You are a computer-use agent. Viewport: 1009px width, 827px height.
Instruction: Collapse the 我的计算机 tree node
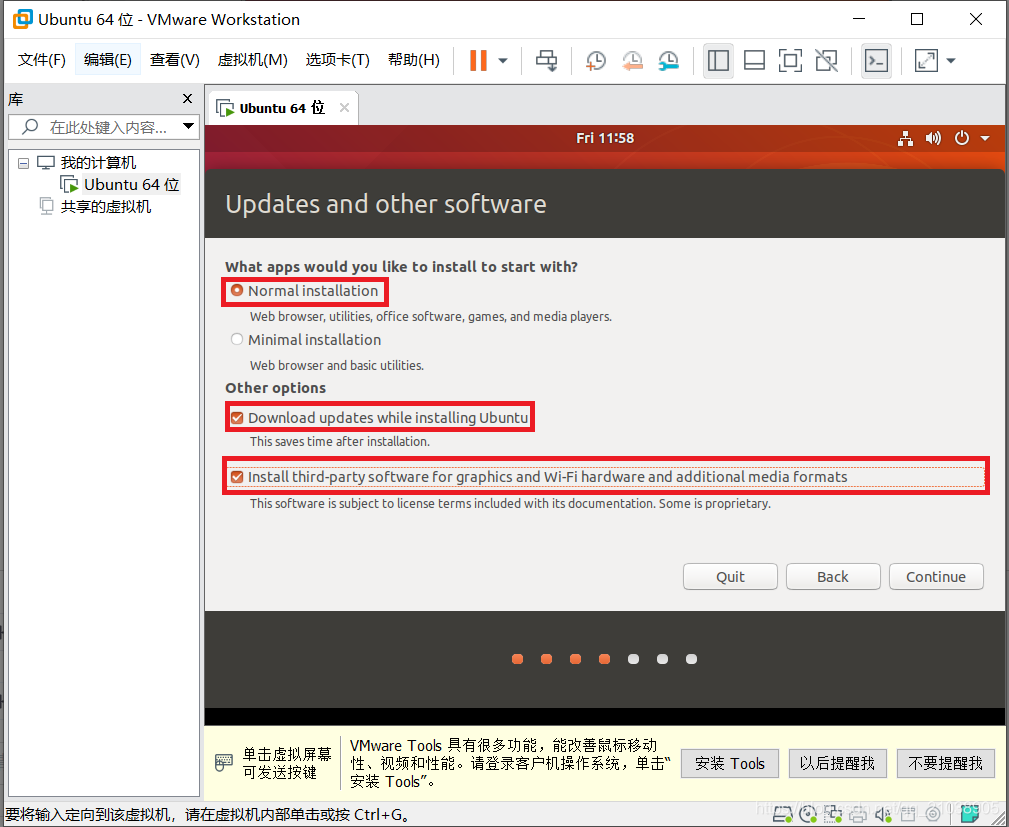pos(23,163)
